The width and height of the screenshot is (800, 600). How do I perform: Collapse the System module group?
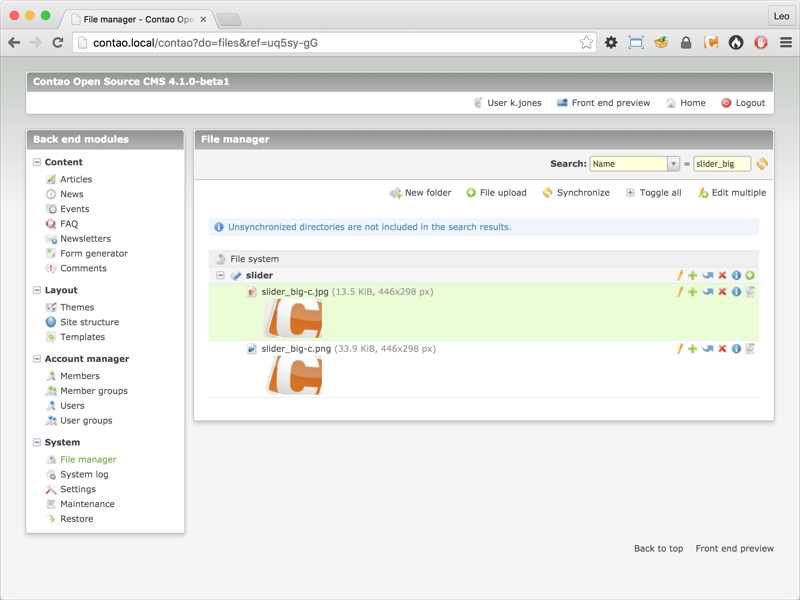point(37,442)
